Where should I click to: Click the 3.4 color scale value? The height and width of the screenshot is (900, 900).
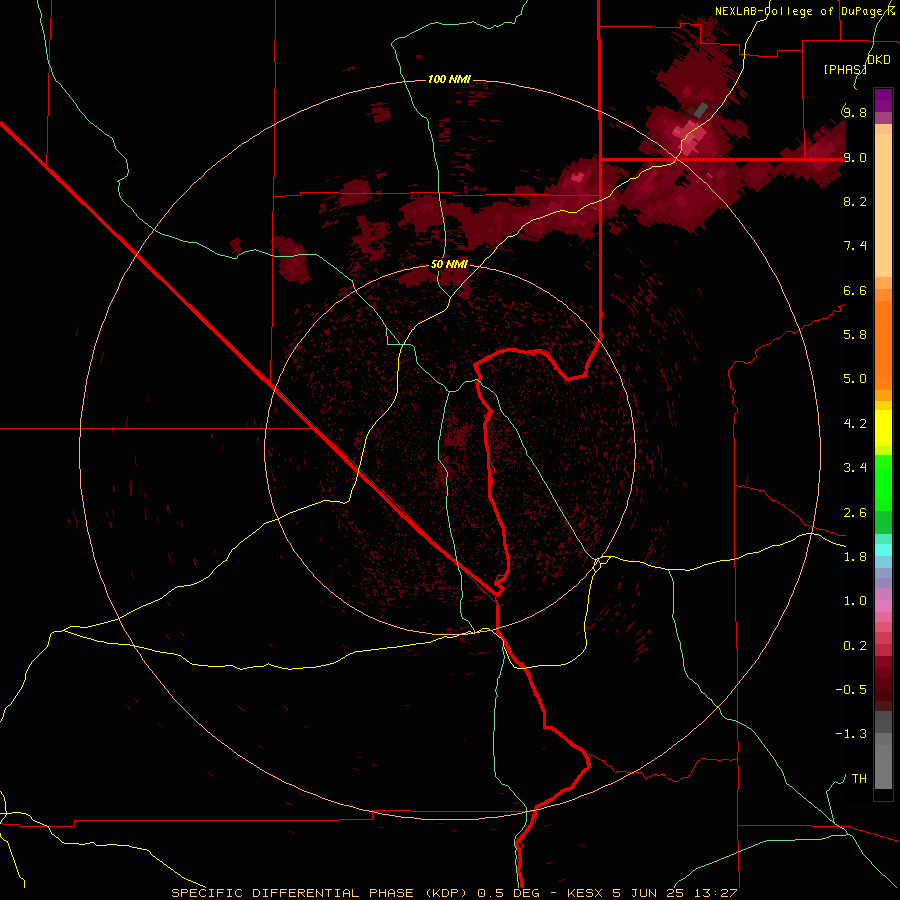855,468
